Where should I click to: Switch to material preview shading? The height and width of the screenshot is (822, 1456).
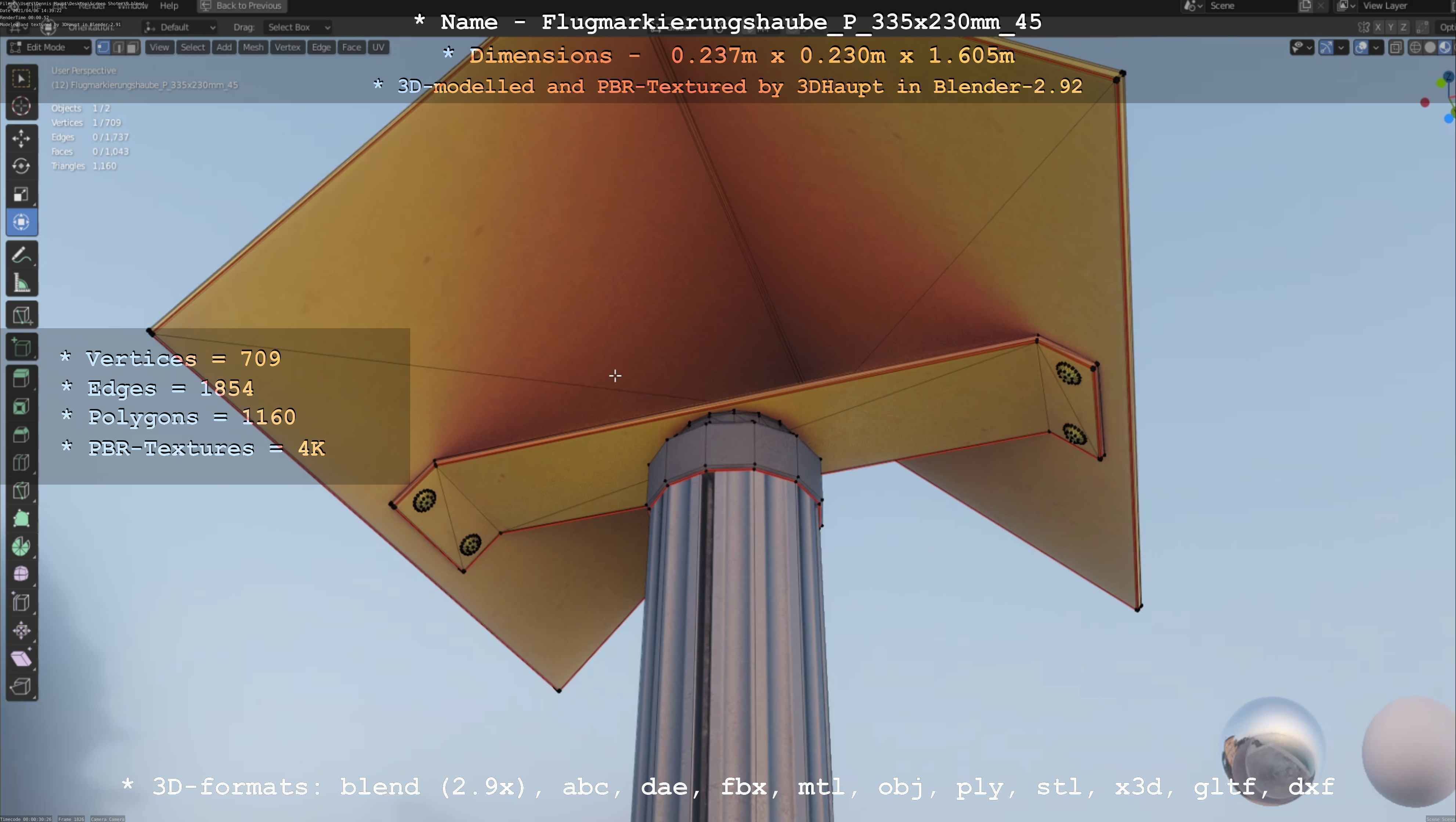pos(1445,47)
